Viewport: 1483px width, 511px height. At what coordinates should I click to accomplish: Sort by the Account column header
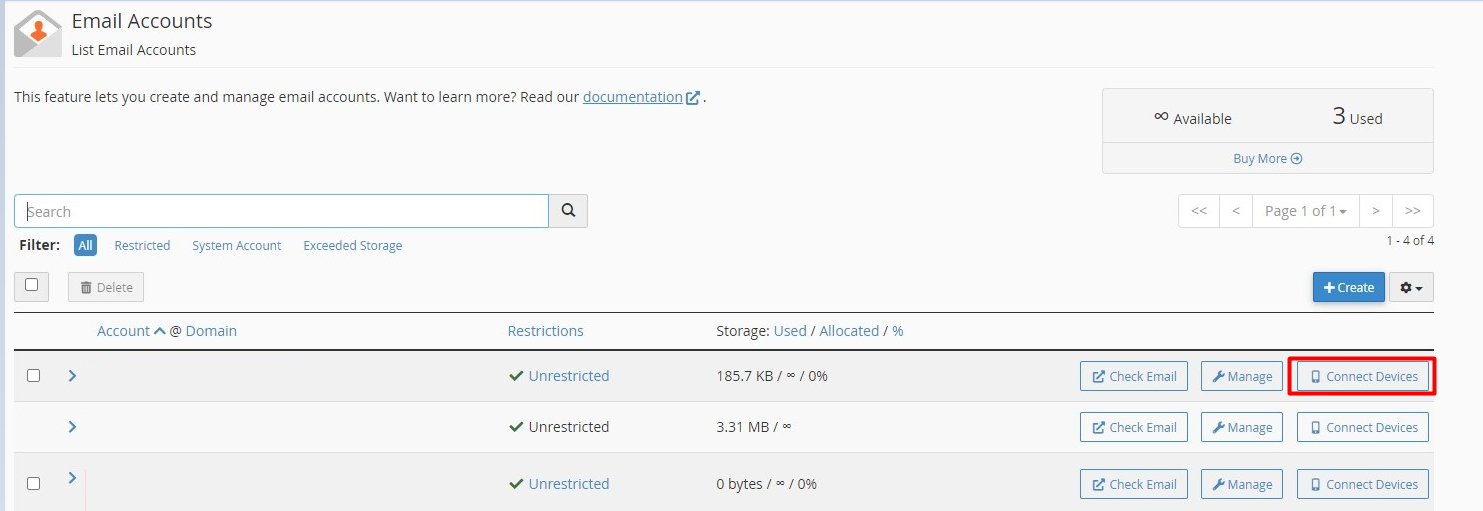click(124, 331)
